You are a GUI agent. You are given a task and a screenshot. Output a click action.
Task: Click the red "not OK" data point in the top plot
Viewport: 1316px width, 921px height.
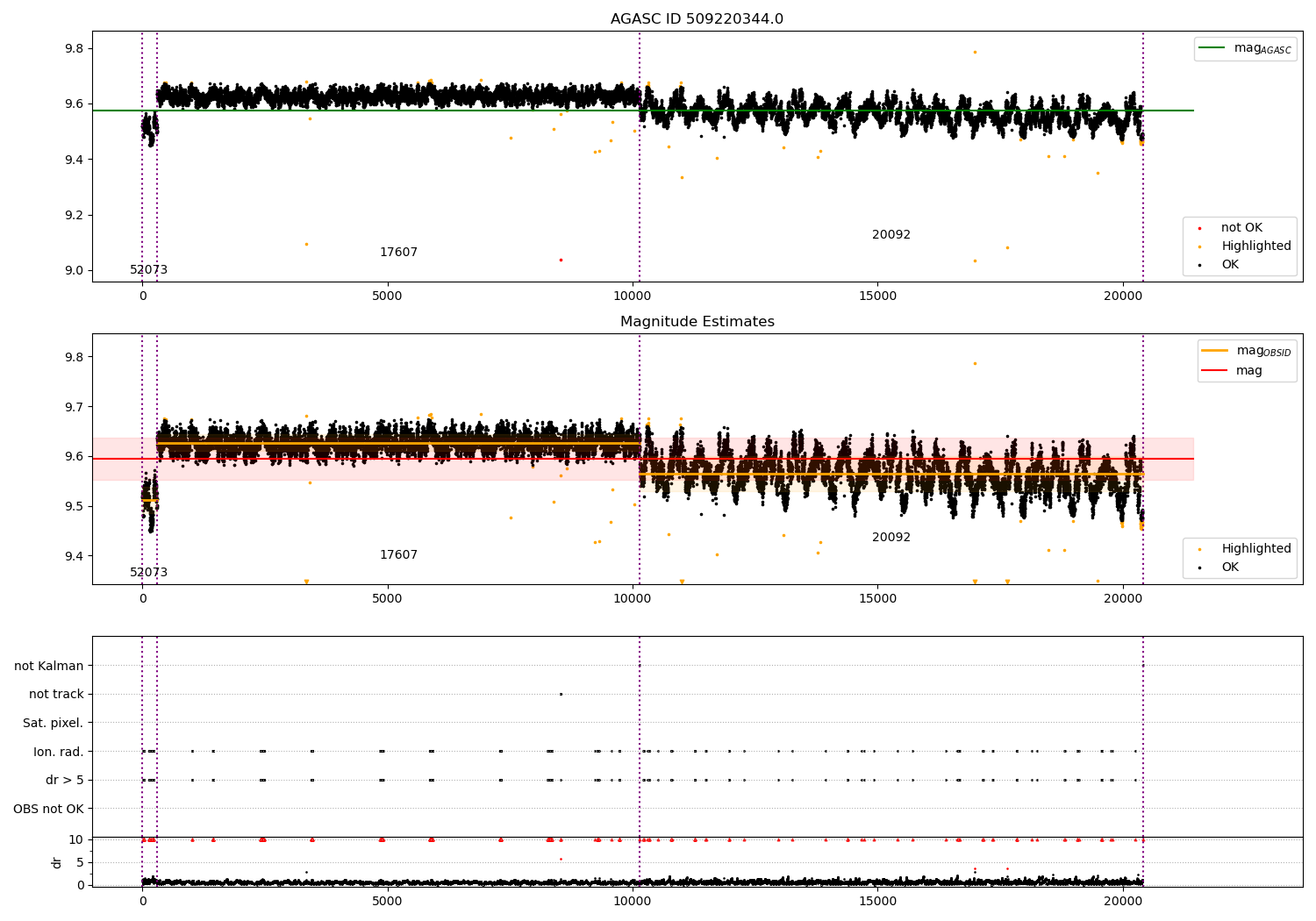561,260
